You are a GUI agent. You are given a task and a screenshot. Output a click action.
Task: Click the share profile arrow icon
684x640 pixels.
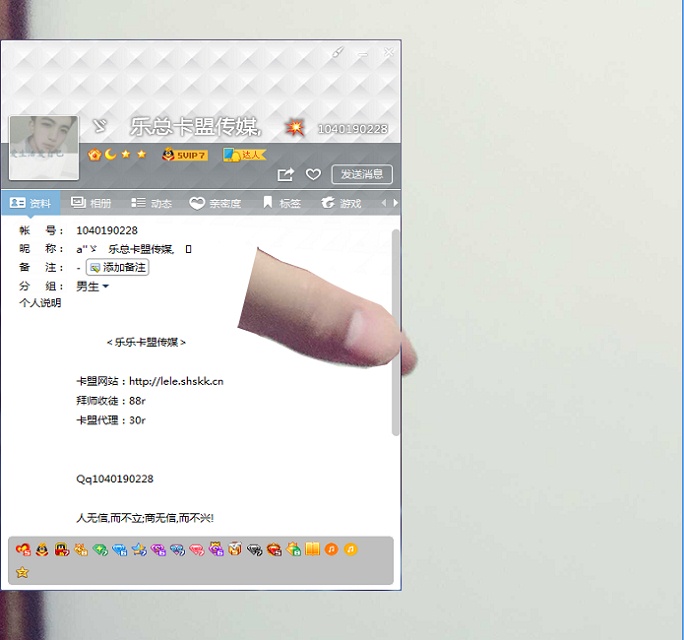286,175
